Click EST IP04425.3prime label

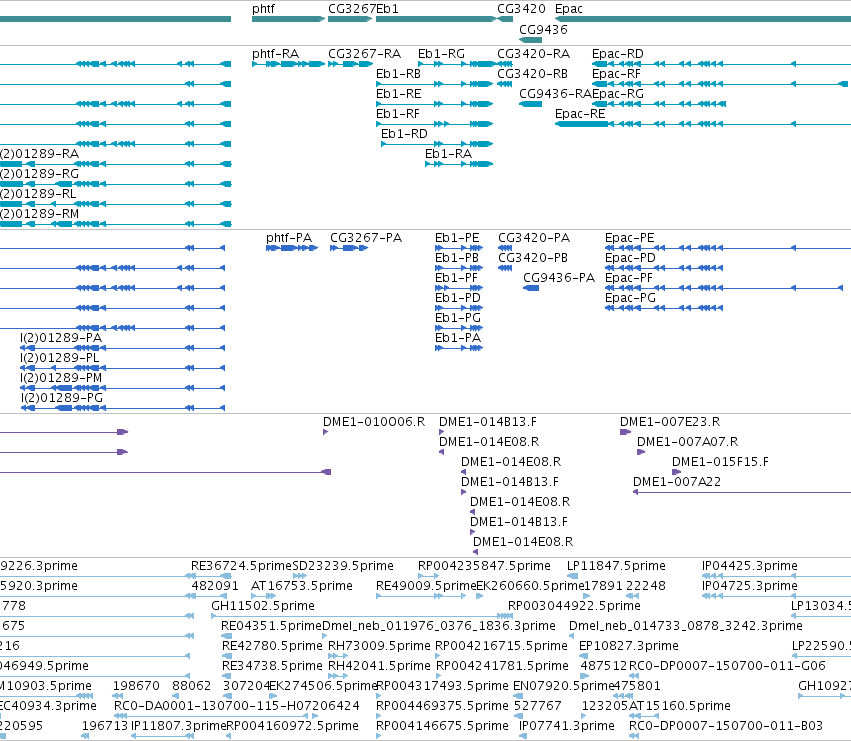tap(750, 566)
